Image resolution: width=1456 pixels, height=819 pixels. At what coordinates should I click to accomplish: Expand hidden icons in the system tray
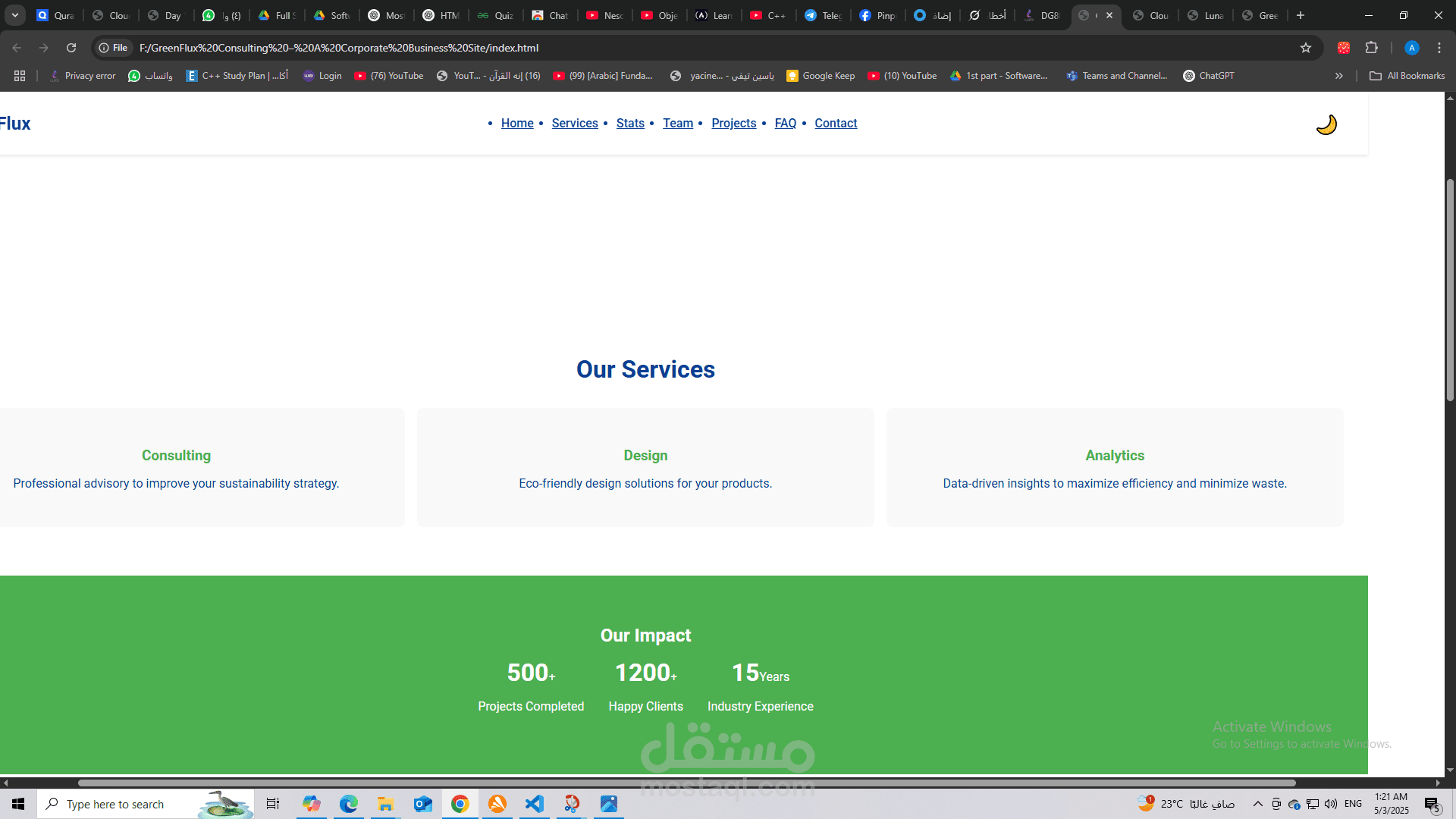point(1258,804)
